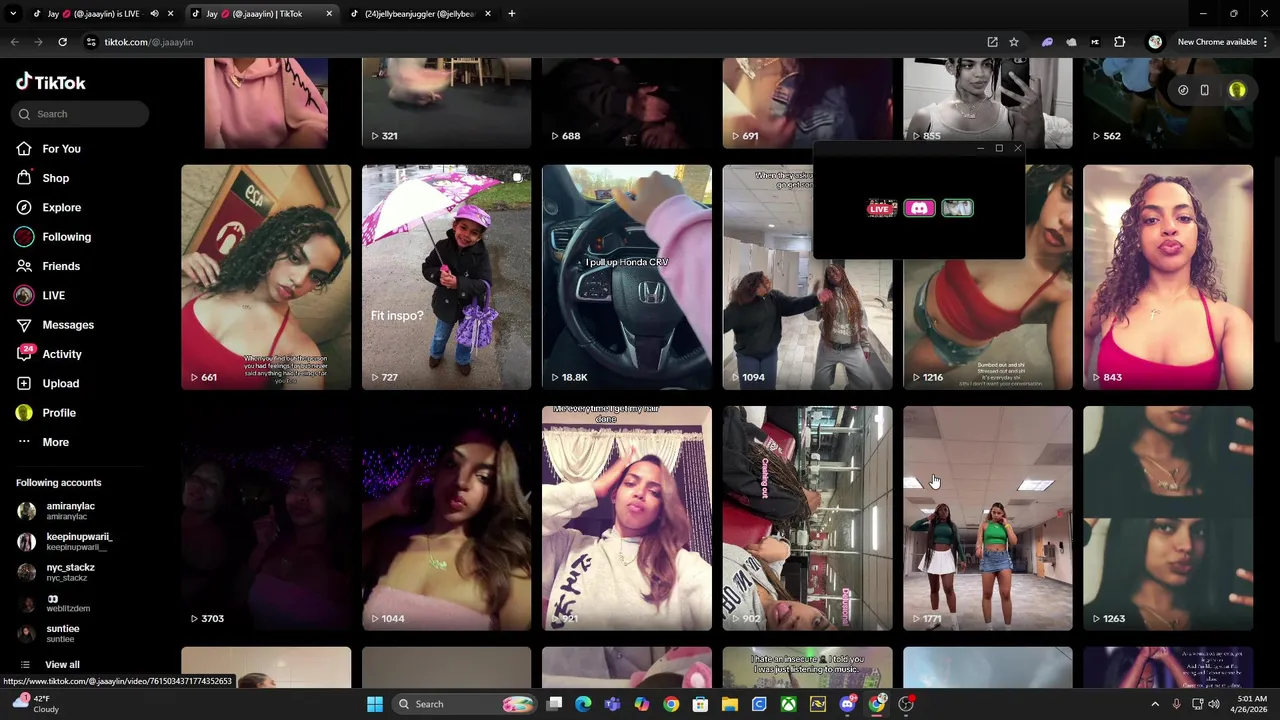Open the video with 18.8K views
1280x720 pixels.
626,277
